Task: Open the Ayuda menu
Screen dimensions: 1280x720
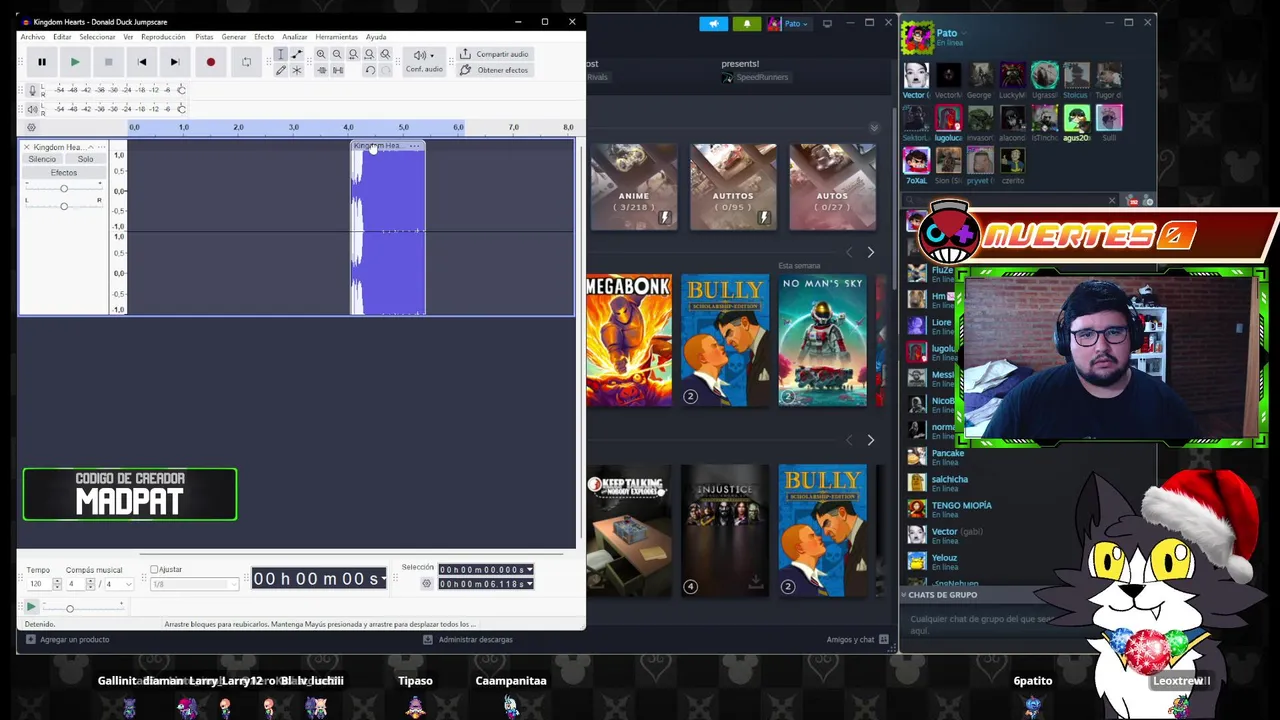Action: (376, 37)
